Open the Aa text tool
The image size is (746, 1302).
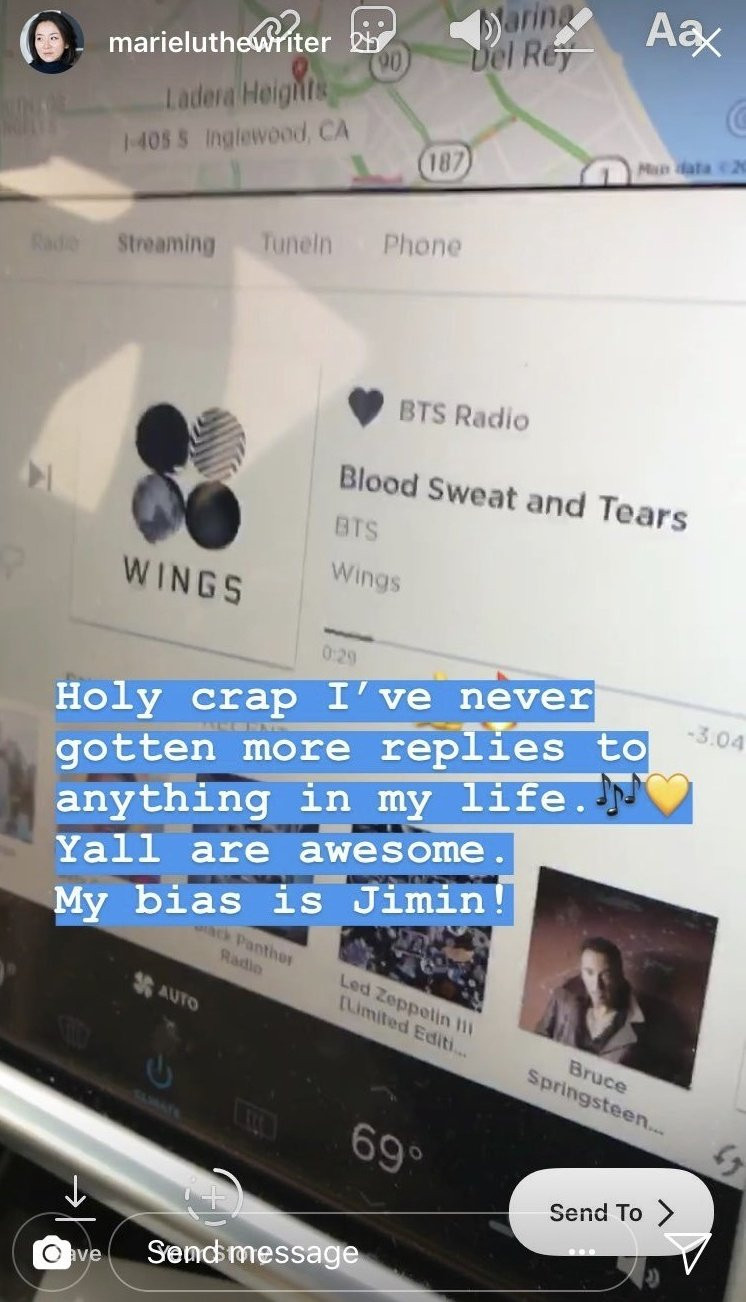tap(671, 31)
